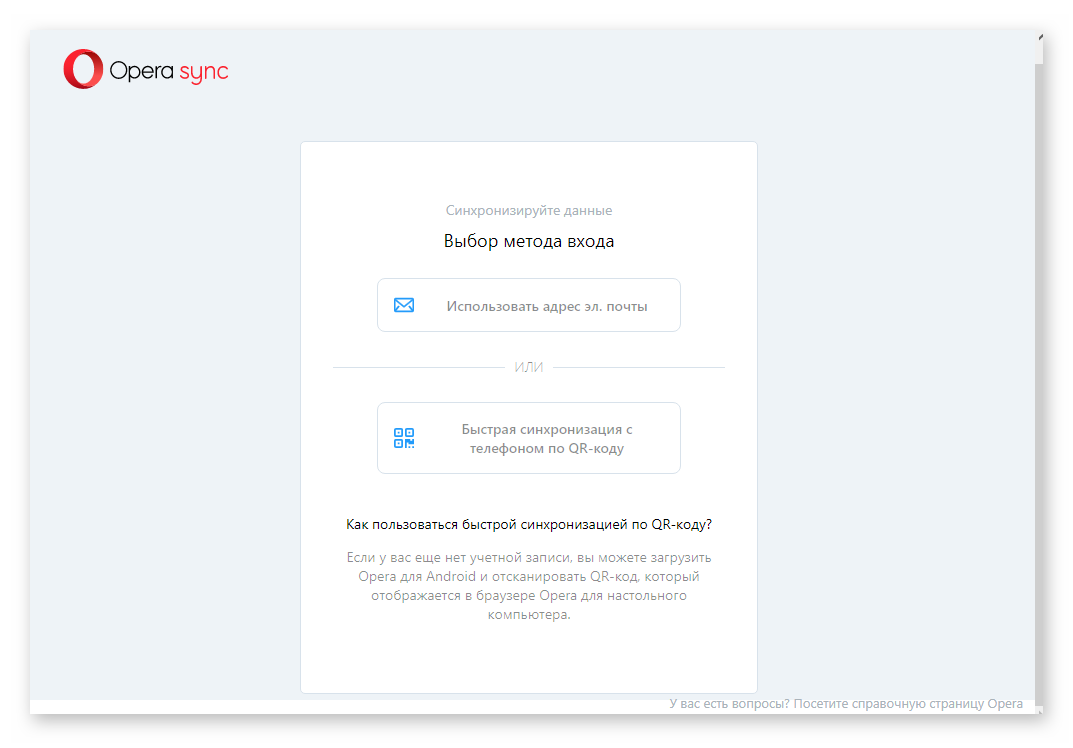Click the red Opera "O" logo
This screenshot has height=748, width=1073.
pos(83,70)
